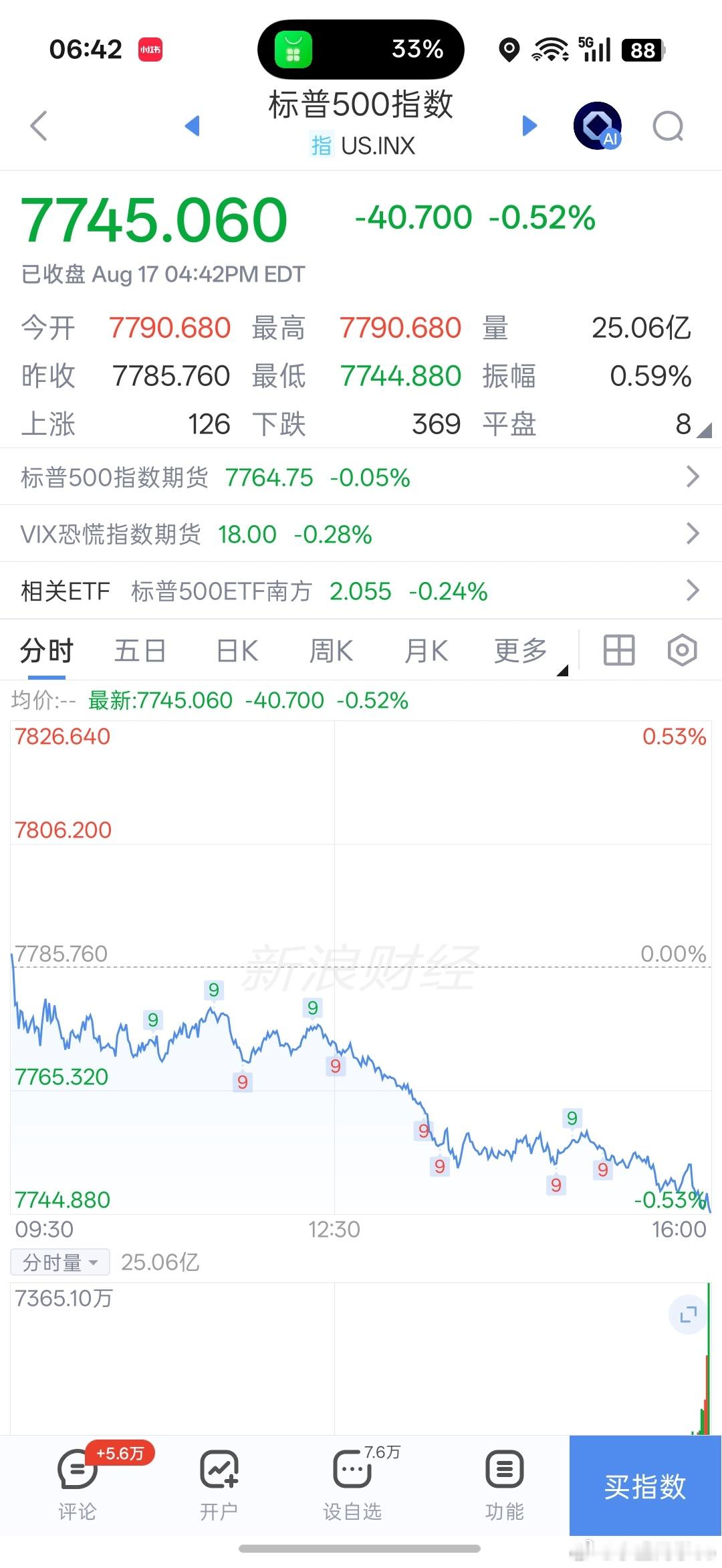Open 标普500指数期货 futures row
Viewport: 722px width, 1568px height.
point(361,477)
